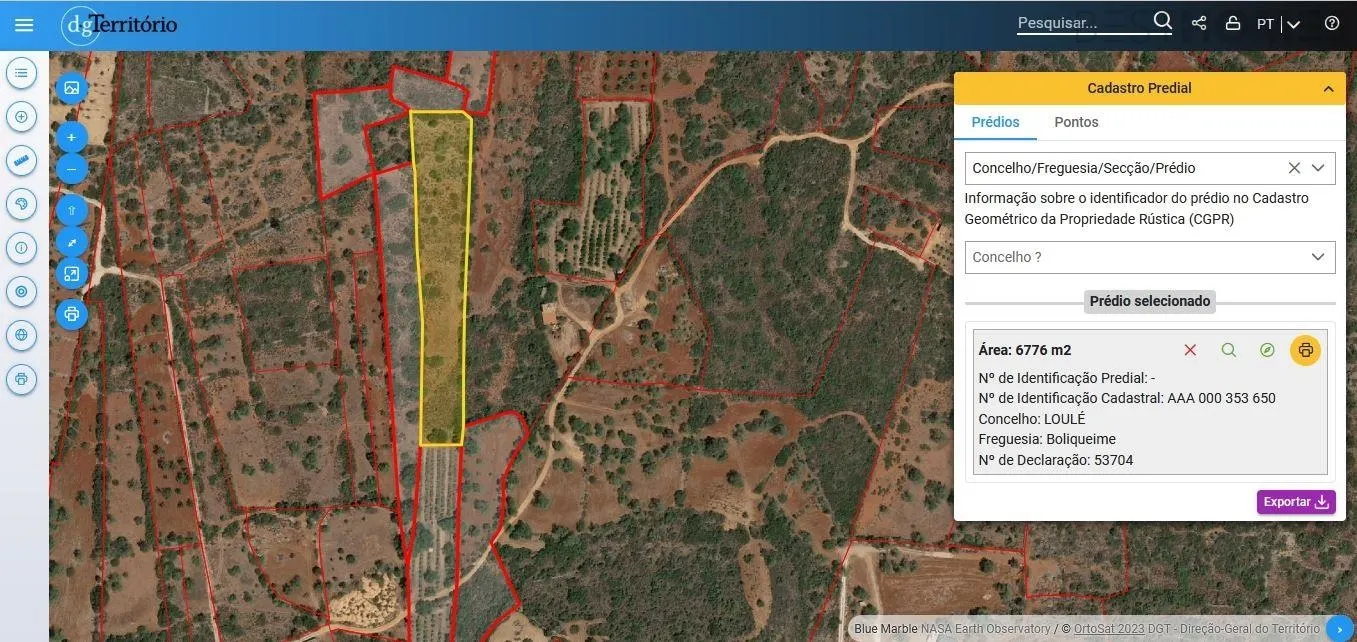
Task: Open the help question mark icon
Action: (1331, 24)
